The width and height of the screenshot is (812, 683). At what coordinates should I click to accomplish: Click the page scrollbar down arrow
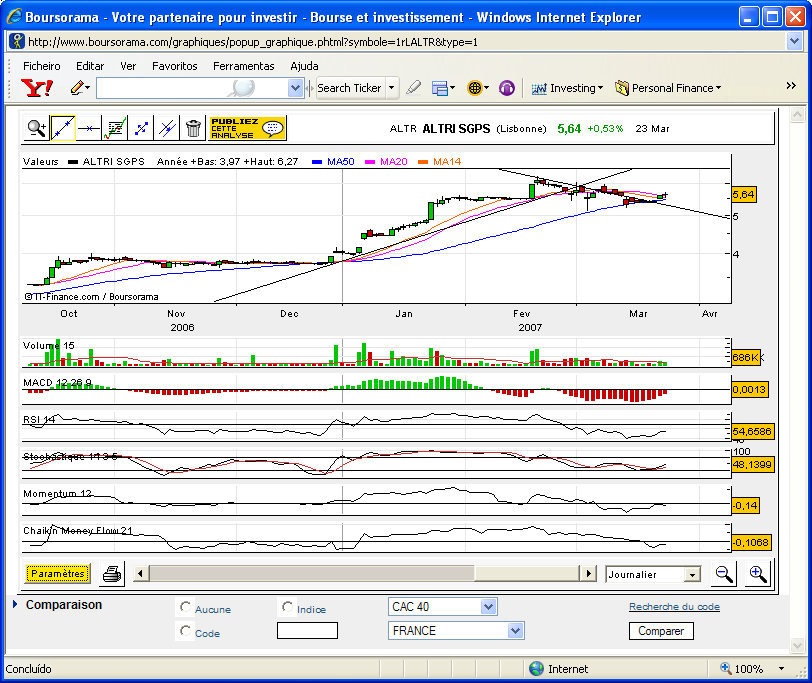798,645
